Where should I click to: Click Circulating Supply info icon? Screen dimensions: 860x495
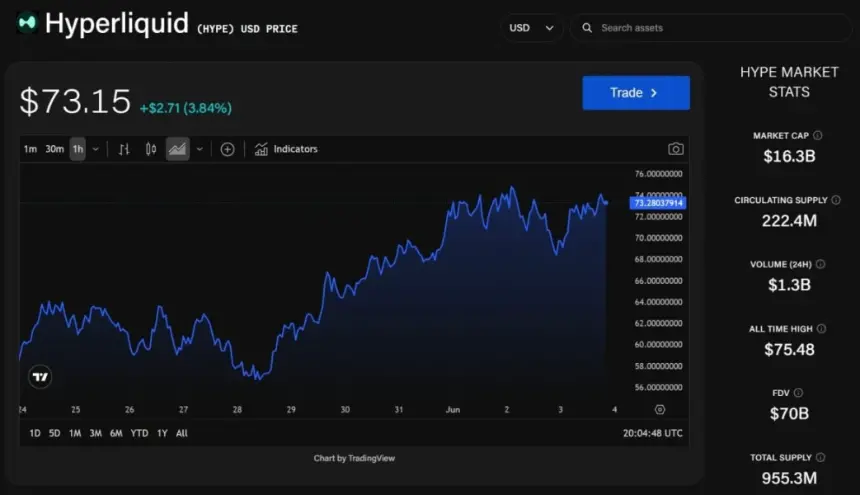(836, 200)
